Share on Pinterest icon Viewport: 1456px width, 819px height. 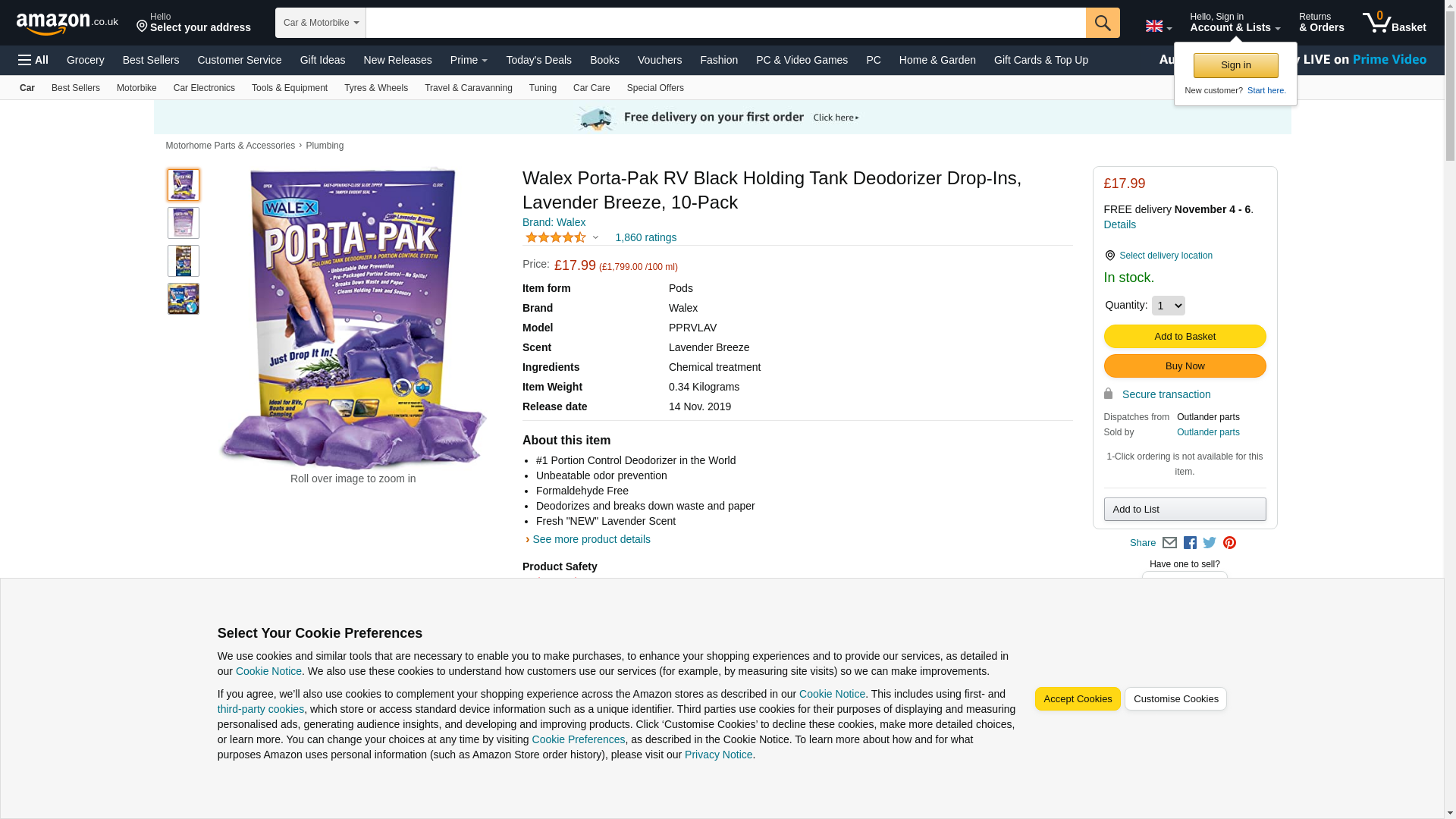pos(1229,543)
